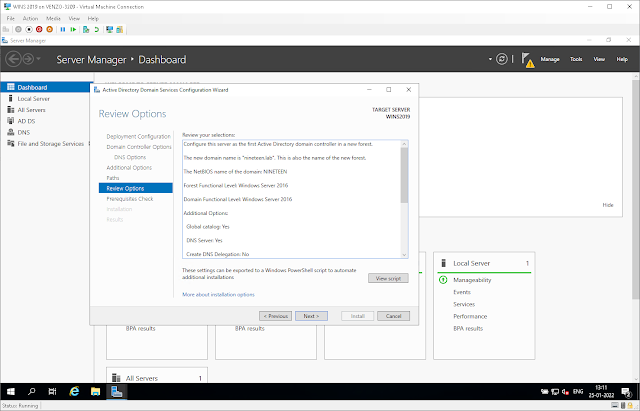This screenshot has width=640, height=411.
Task: Open More about installation options link
Action: [x=218, y=294]
